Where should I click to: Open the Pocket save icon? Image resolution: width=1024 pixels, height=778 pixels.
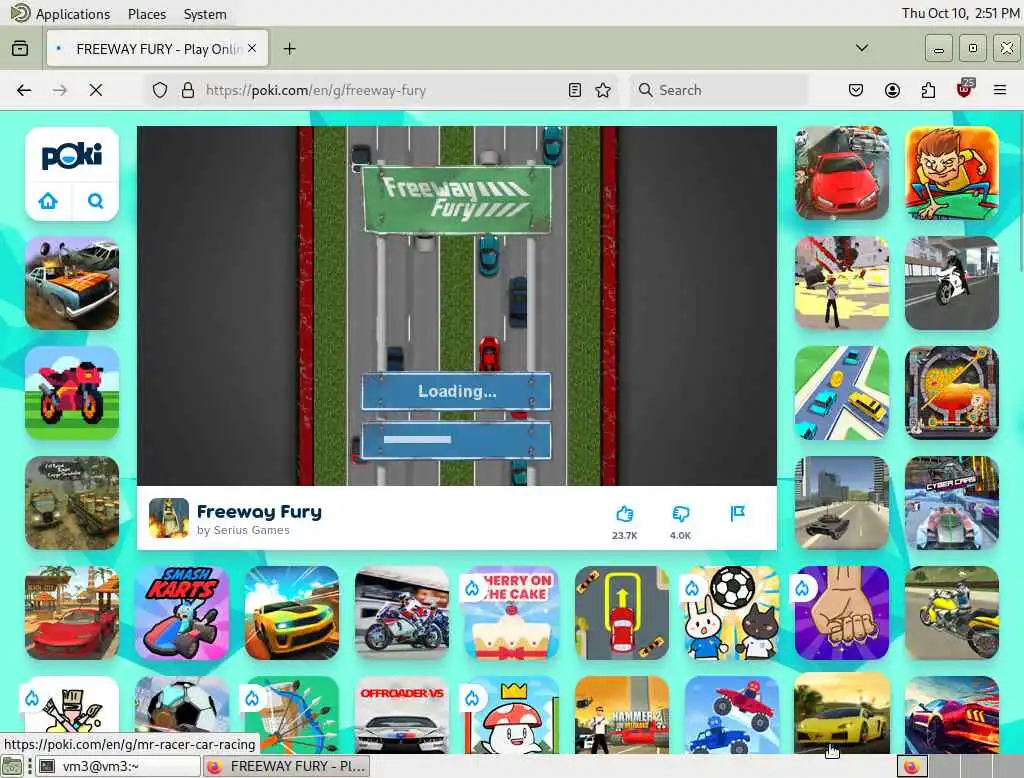click(856, 90)
